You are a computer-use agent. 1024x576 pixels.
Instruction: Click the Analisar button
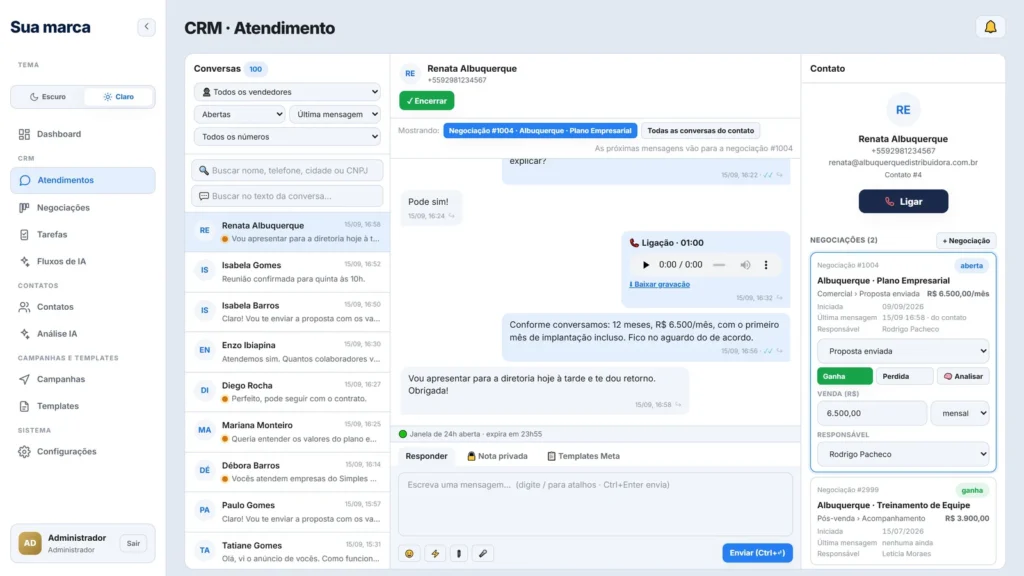point(963,377)
